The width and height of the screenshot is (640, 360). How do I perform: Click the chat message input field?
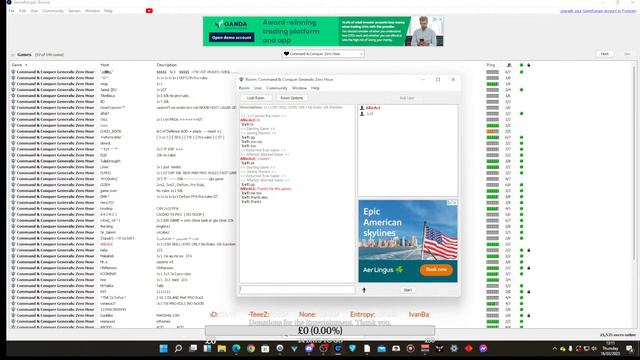(x=297, y=289)
